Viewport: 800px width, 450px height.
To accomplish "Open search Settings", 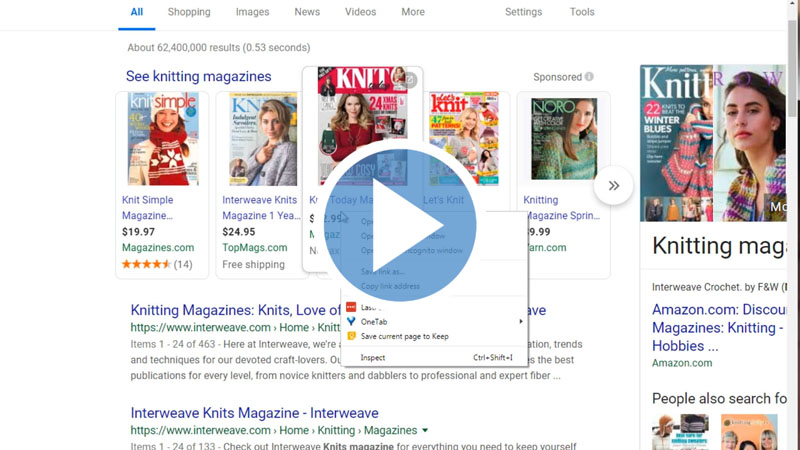I will click(x=523, y=12).
